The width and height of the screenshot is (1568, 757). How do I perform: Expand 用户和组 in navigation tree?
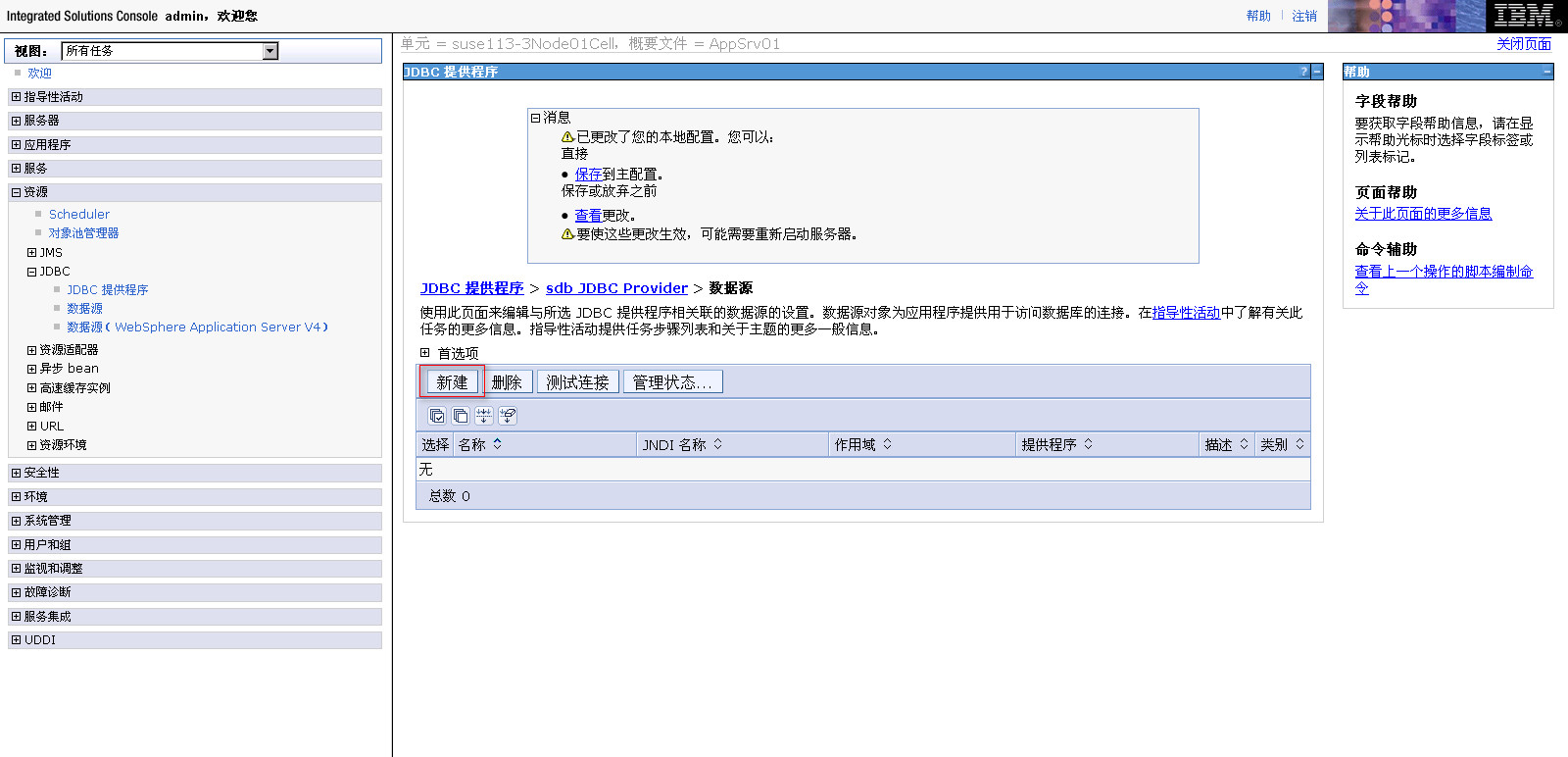tap(16, 545)
